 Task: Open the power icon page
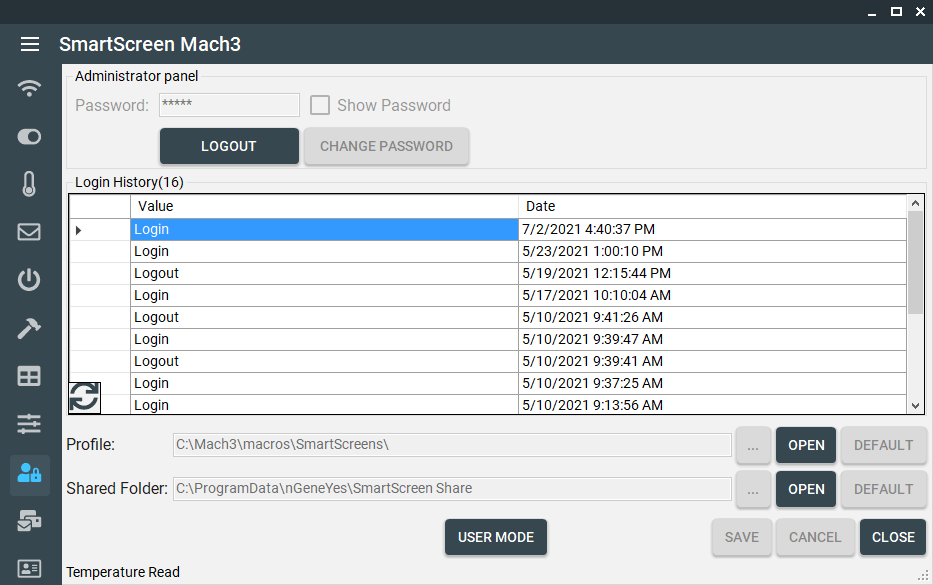30,280
